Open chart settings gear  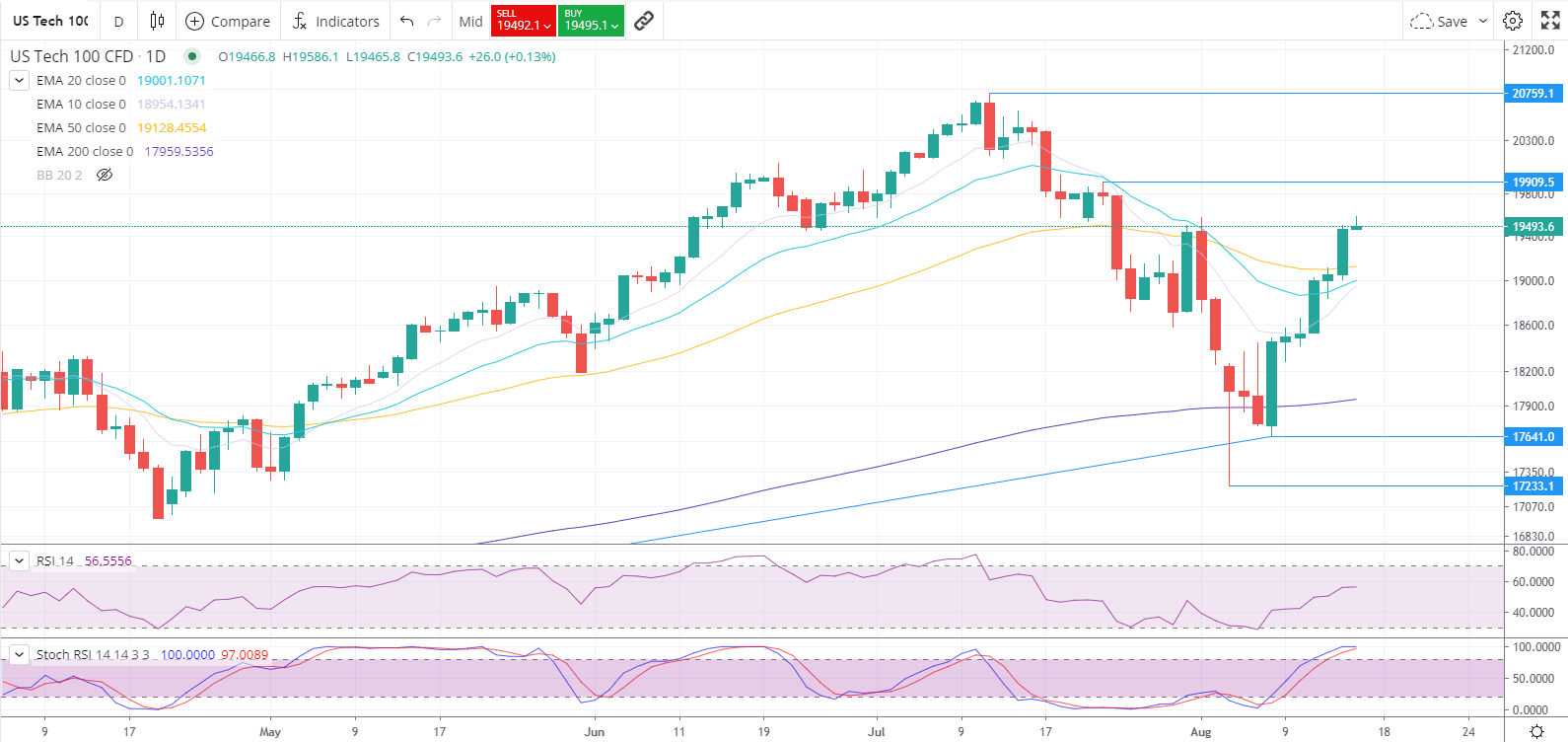coord(1513,21)
